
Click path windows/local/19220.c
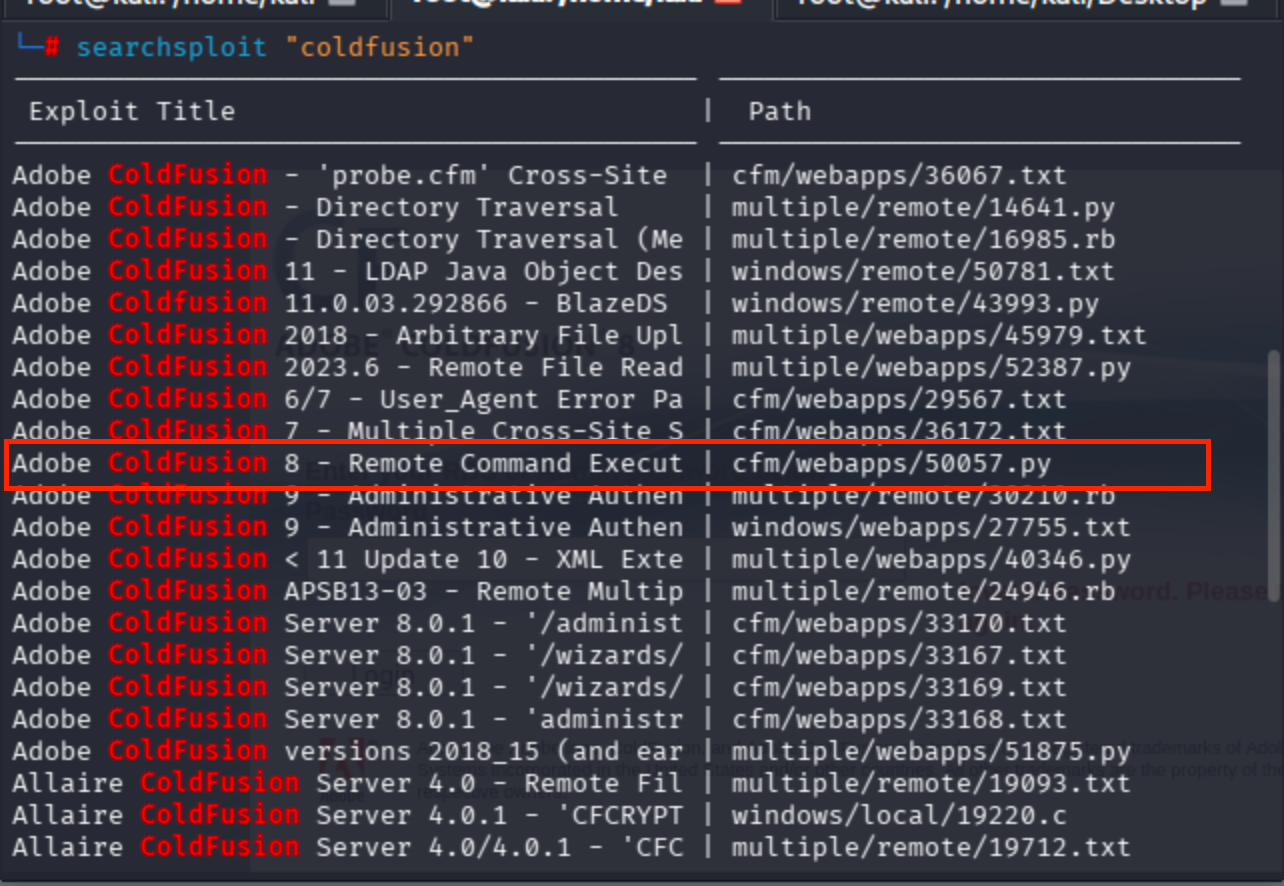(x=899, y=815)
